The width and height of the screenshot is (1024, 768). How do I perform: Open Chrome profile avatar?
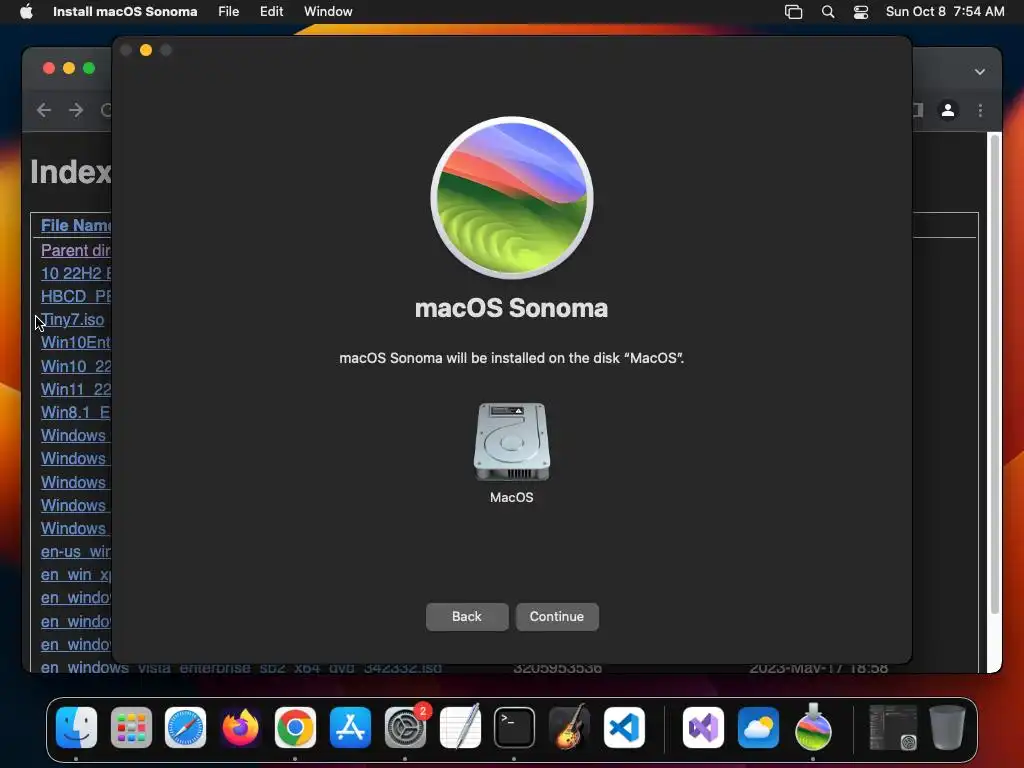[x=948, y=110]
